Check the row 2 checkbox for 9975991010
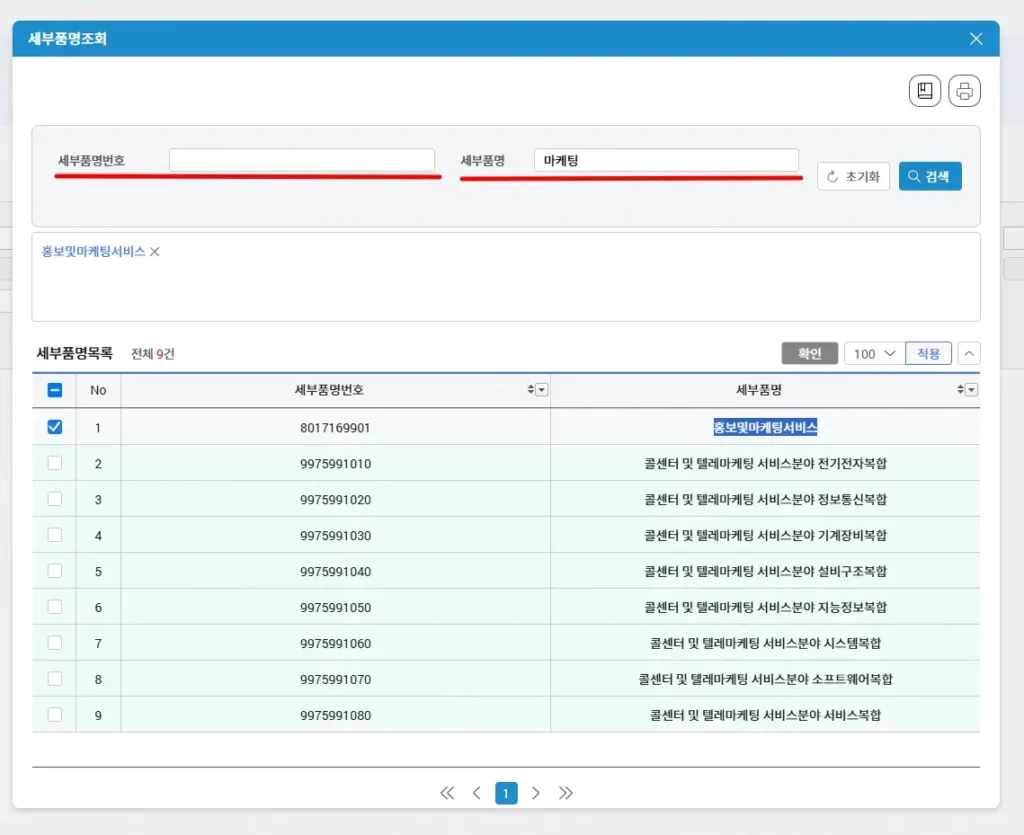The height and width of the screenshot is (835, 1024). click(x=55, y=463)
